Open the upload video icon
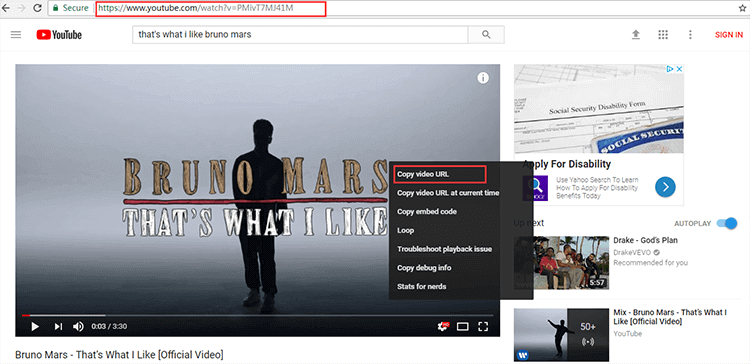 [636, 35]
